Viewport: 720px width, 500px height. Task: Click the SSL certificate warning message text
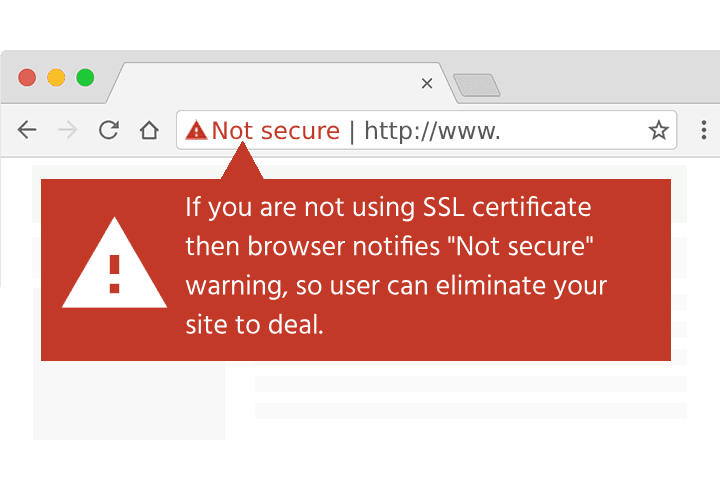pyautogui.click(x=396, y=266)
